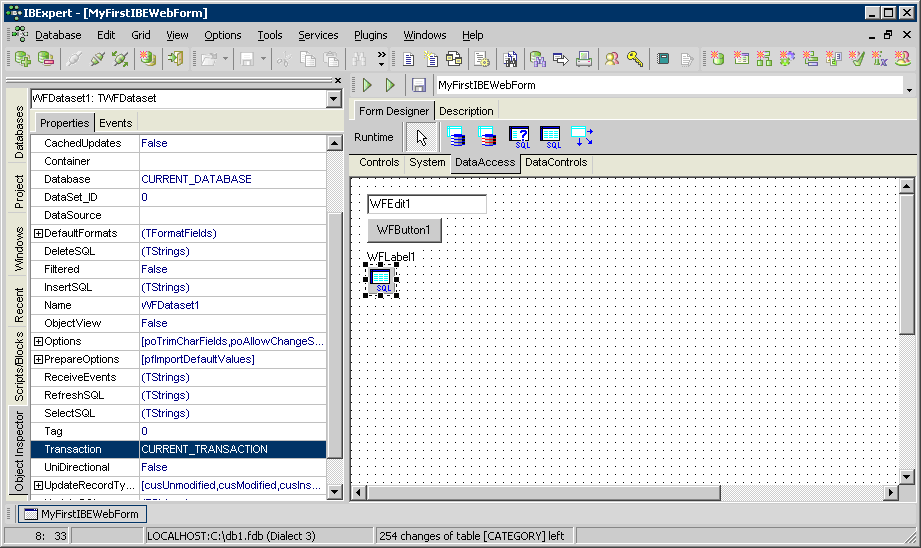This screenshot has width=921, height=548.
Task: Switch to the System palette tab
Action: point(427,162)
